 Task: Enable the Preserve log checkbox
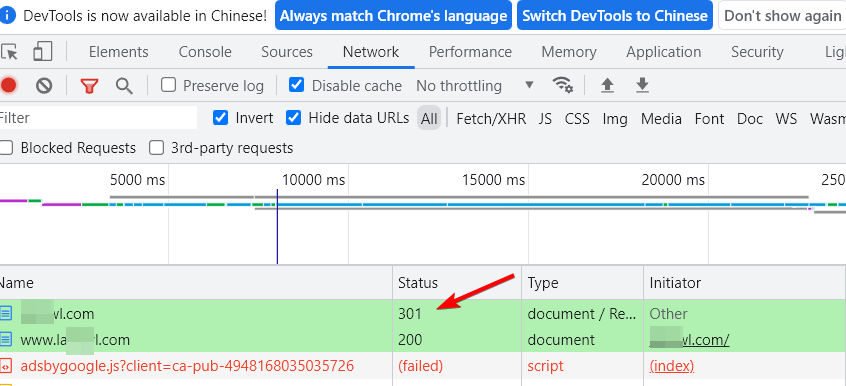169,85
